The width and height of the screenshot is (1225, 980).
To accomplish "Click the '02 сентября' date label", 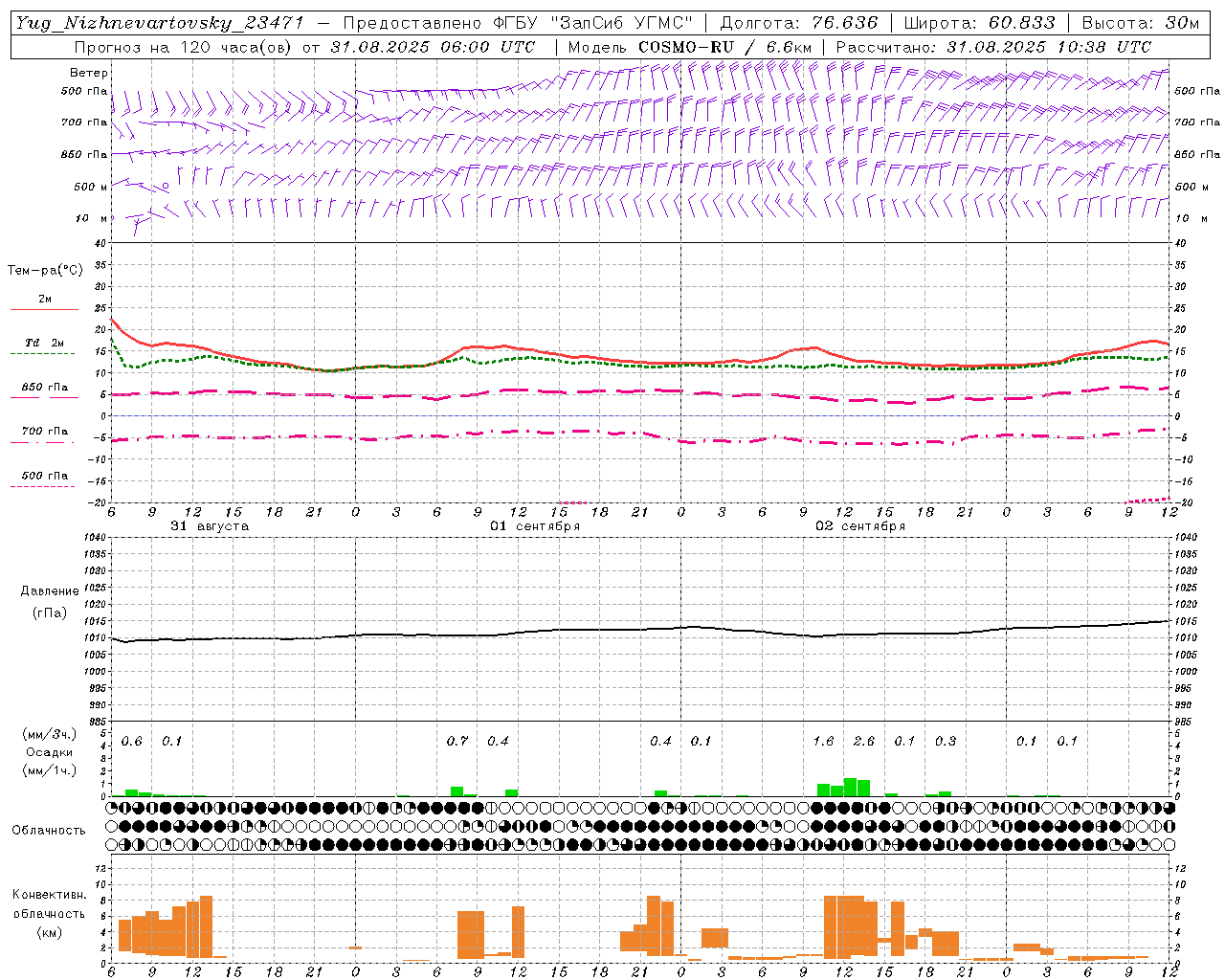I will point(860,526).
